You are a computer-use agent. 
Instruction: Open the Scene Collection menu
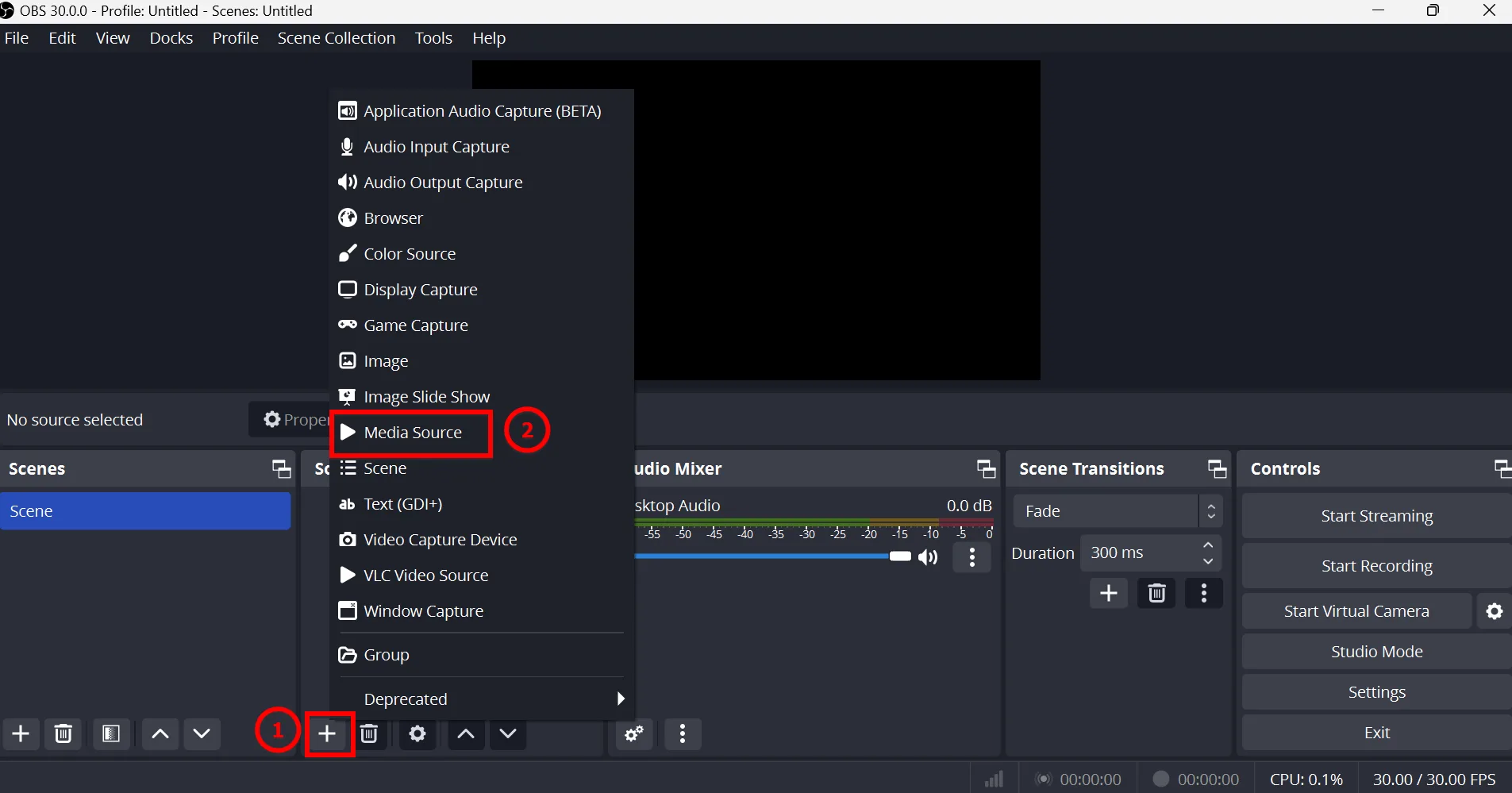tap(337, 38)
